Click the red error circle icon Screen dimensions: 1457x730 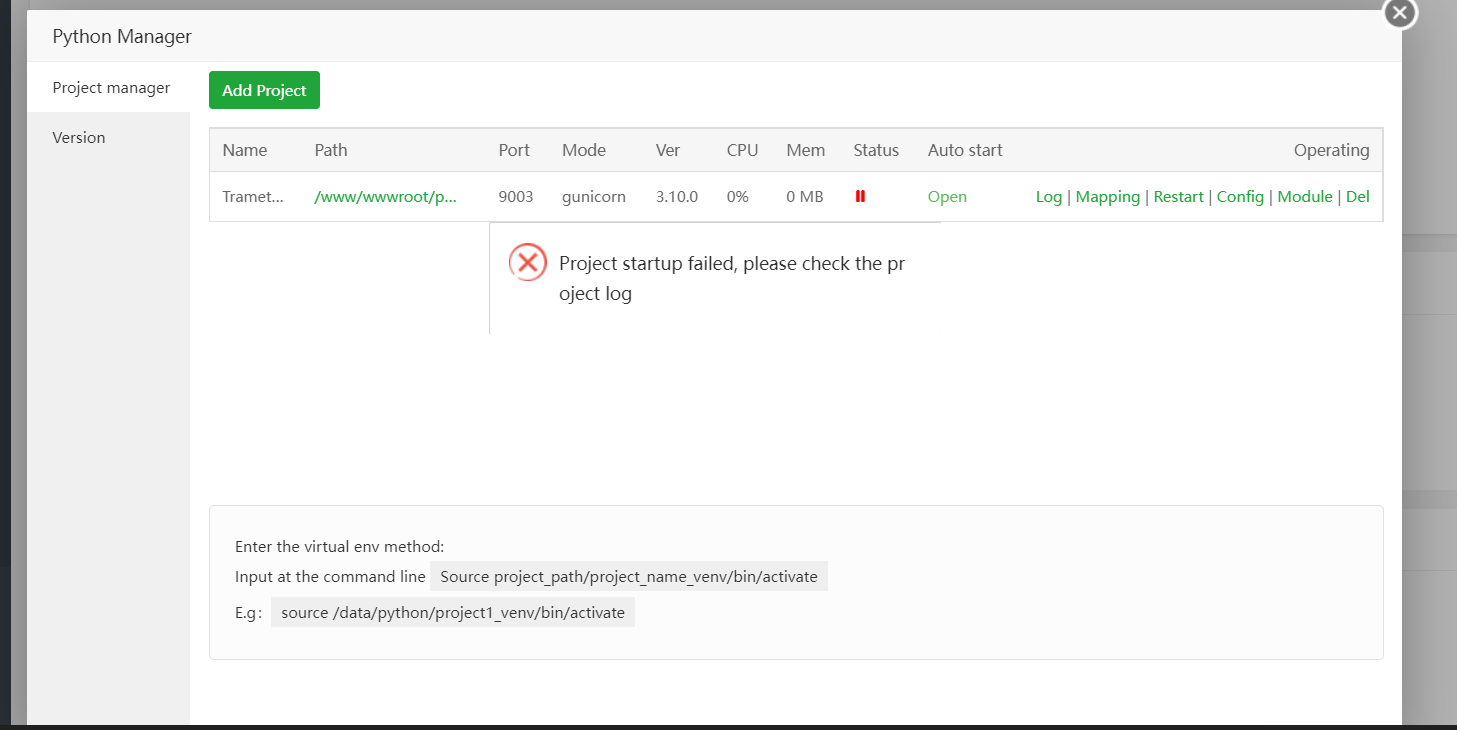(528, 263)
